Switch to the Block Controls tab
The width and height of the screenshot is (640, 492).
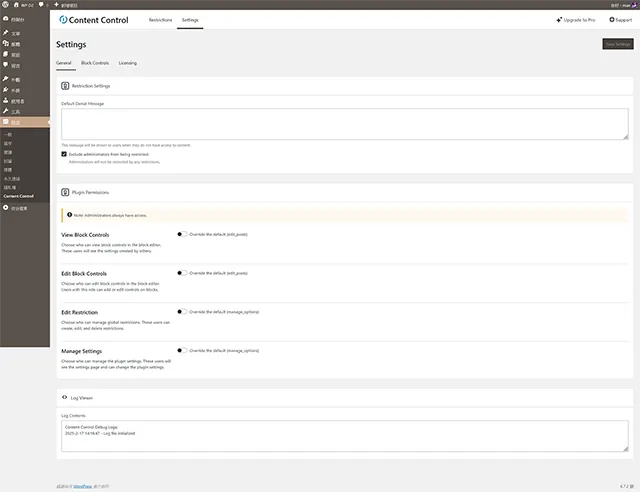(x=95, y=63)
